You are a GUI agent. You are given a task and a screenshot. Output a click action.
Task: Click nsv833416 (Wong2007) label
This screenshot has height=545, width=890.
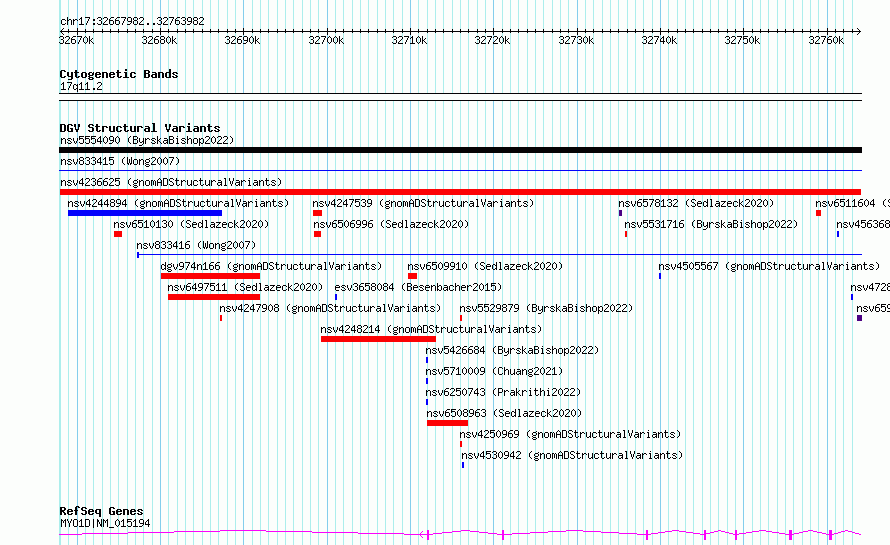pos(196,245)
